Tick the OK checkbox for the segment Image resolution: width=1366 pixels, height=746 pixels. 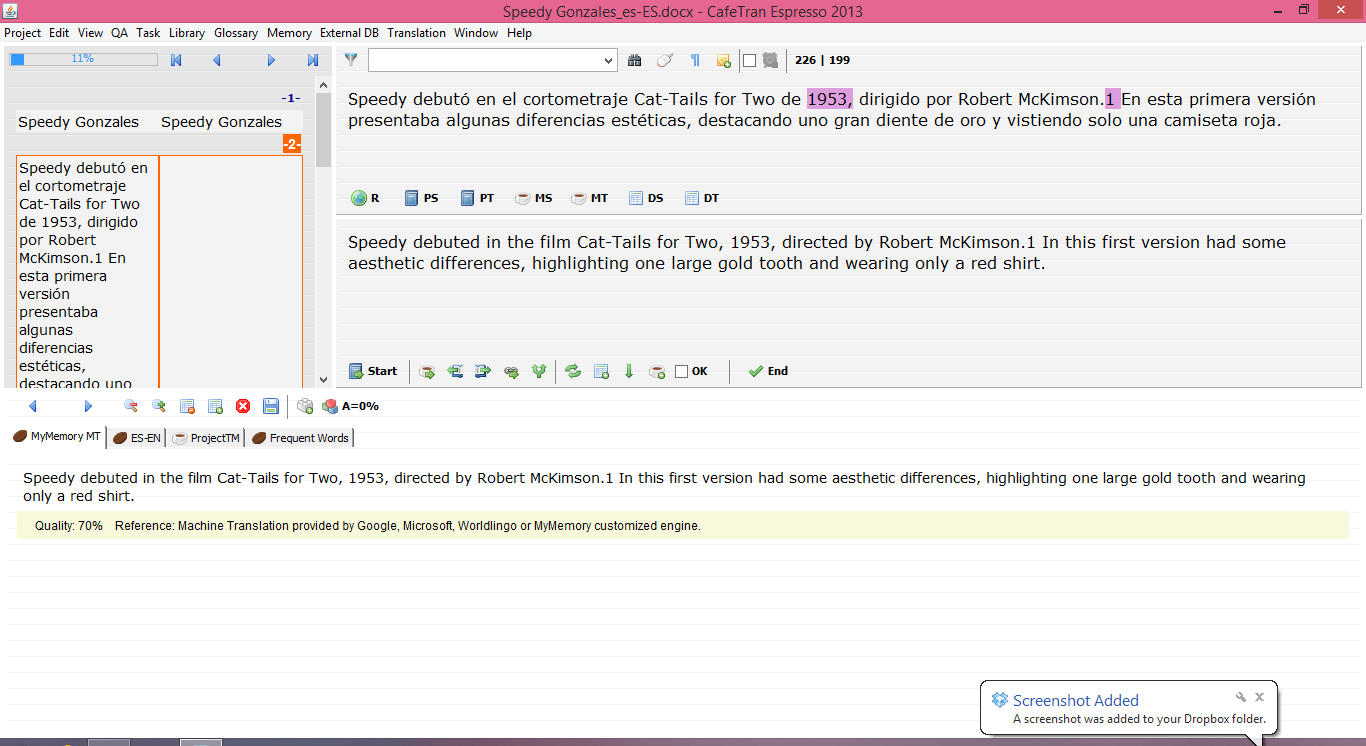coord(682,371)
